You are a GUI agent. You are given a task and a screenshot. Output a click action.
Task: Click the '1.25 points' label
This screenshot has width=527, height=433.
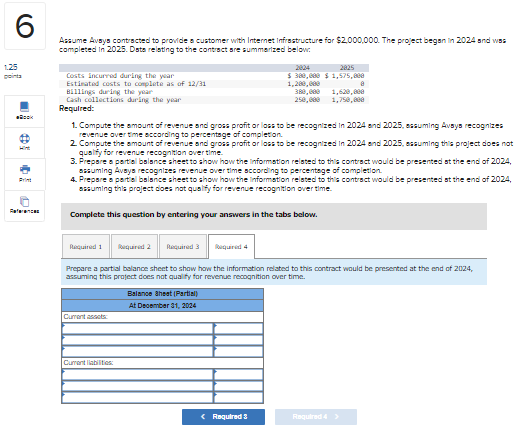click(12, 71)
